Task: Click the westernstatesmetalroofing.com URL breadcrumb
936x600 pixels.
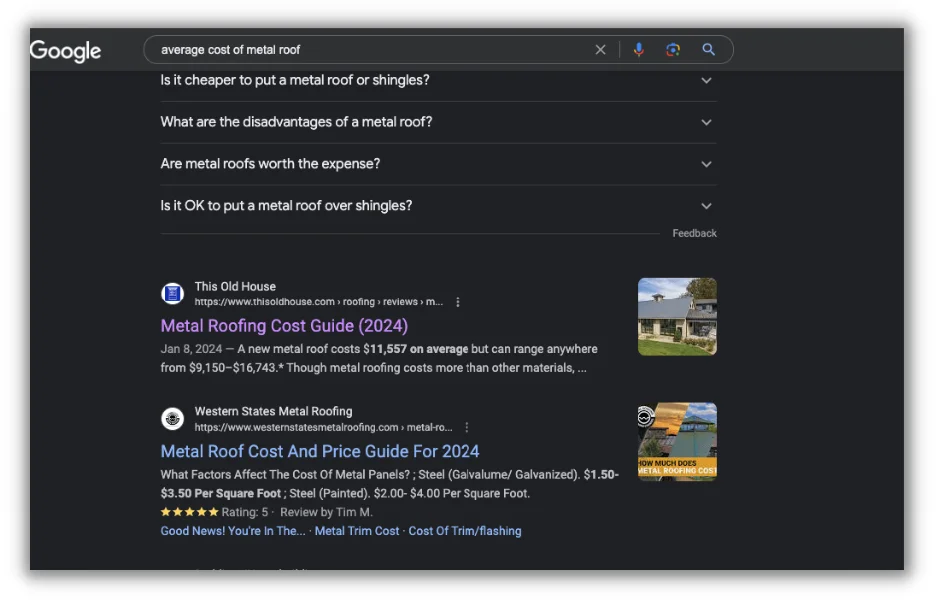Action: (324, 427)
